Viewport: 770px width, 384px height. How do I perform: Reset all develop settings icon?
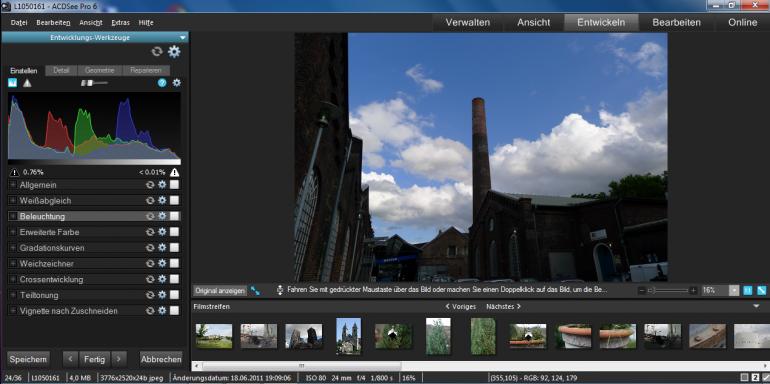(x=157, y=52)
